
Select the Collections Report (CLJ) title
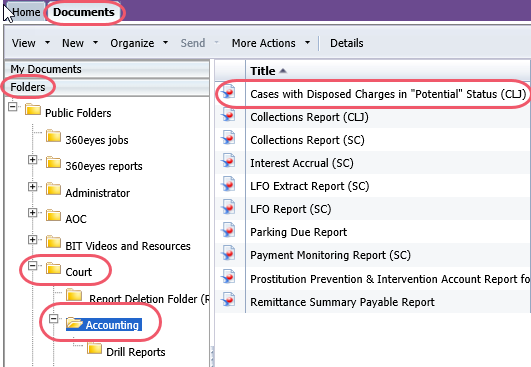click(309, 117)
